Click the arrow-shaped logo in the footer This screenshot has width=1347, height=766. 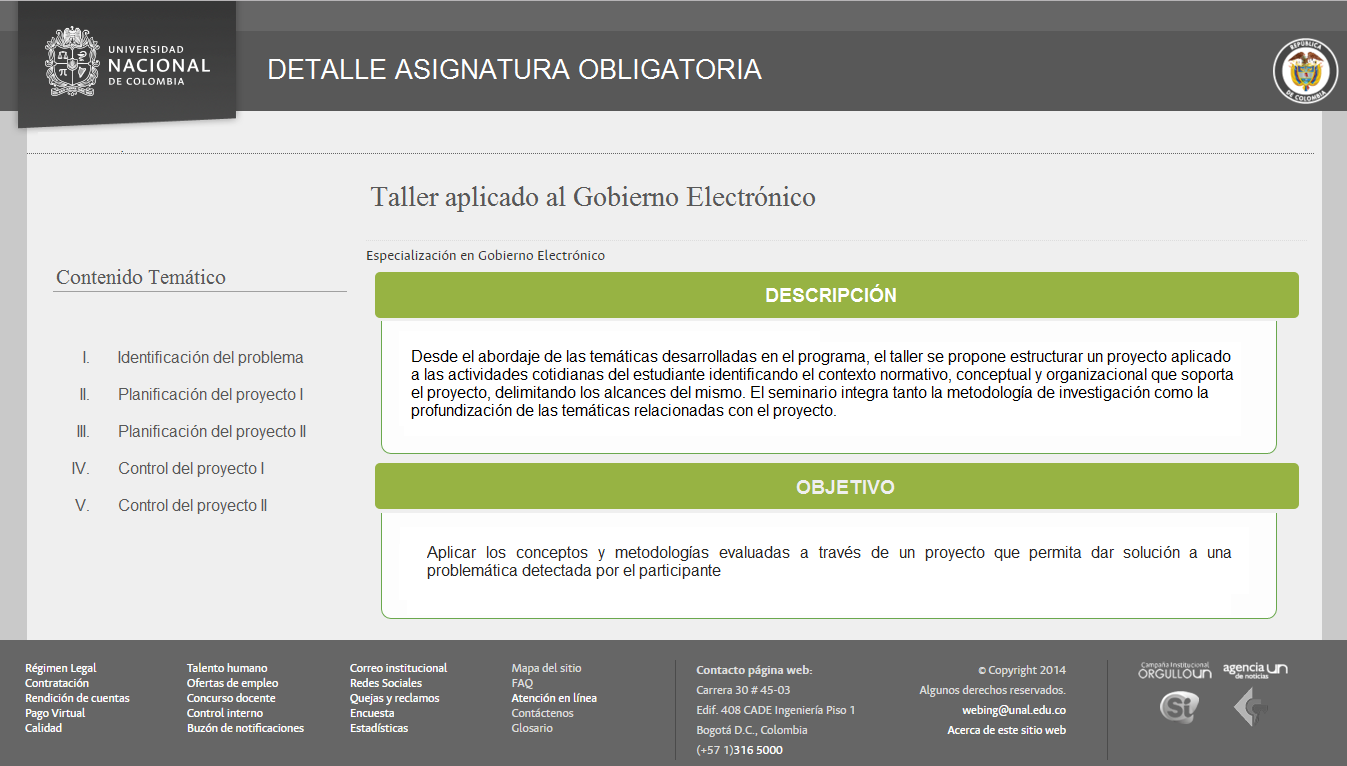coord(1250,708)
